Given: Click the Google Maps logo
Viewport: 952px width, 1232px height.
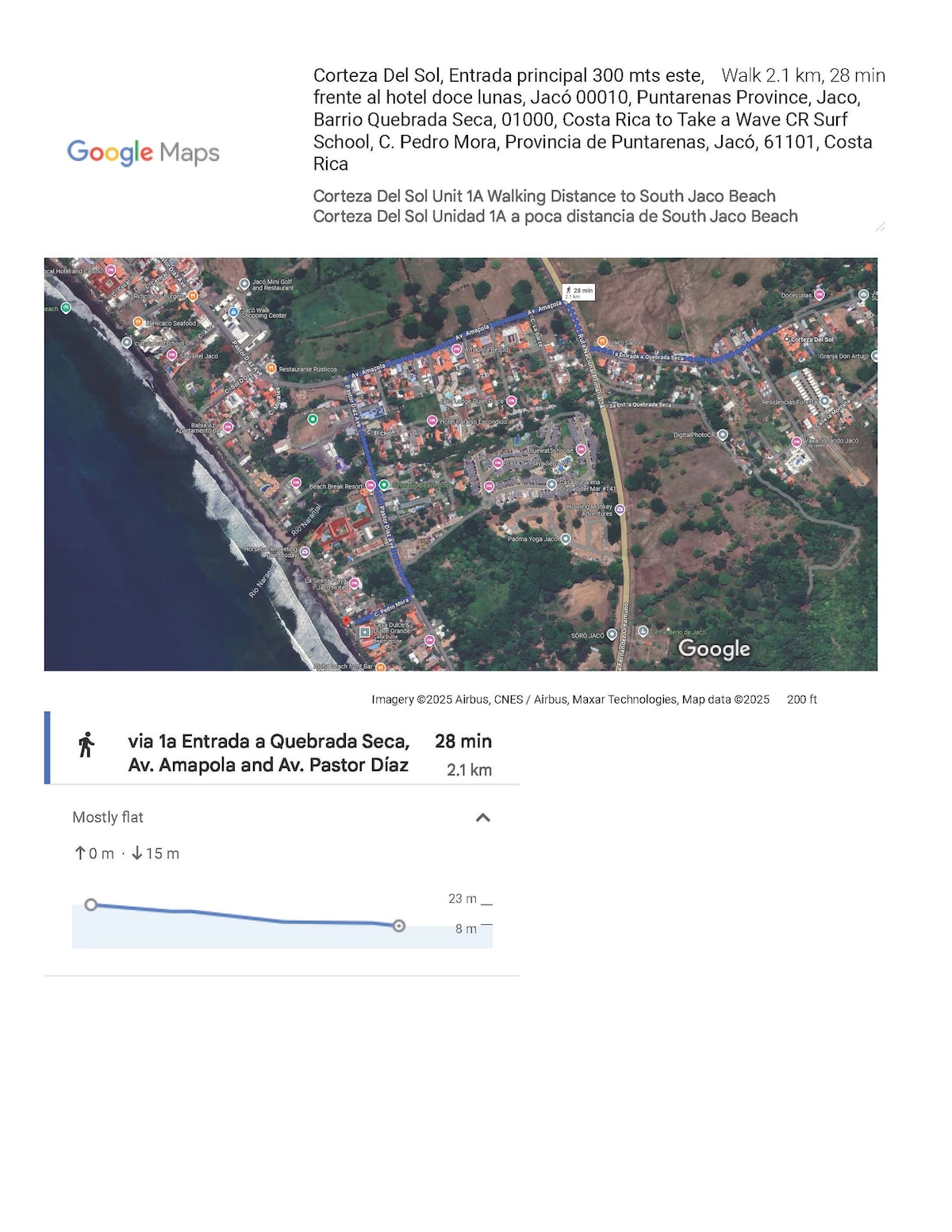Looking at the screenshot, I should 144,152.
